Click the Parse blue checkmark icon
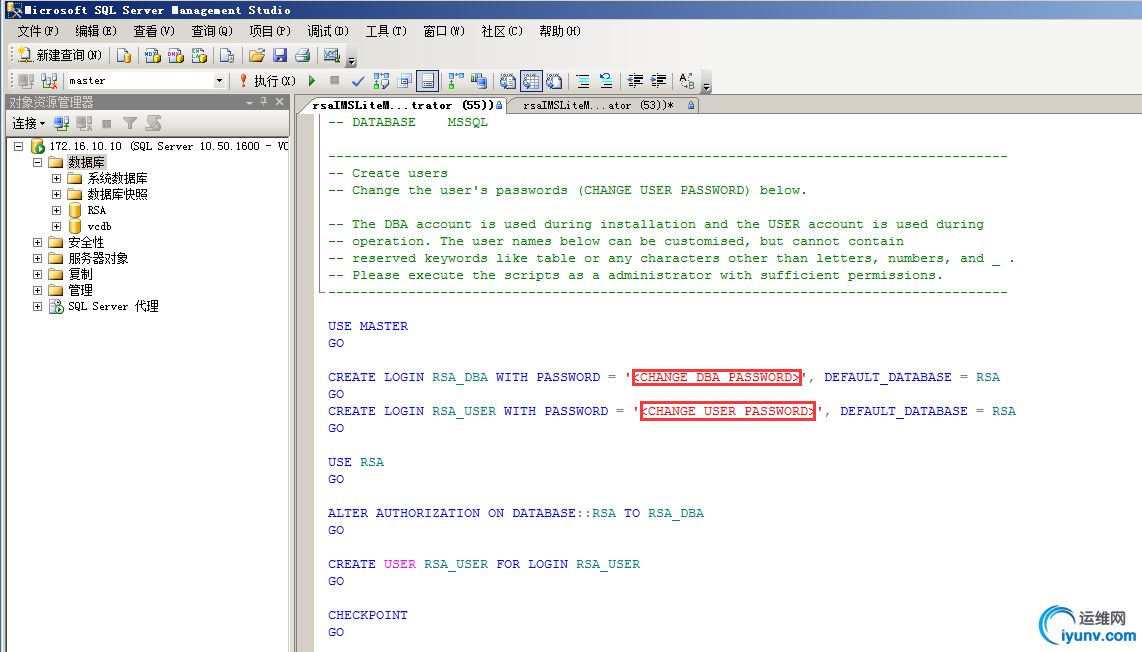1142x652 pixels. pos(358,81)
